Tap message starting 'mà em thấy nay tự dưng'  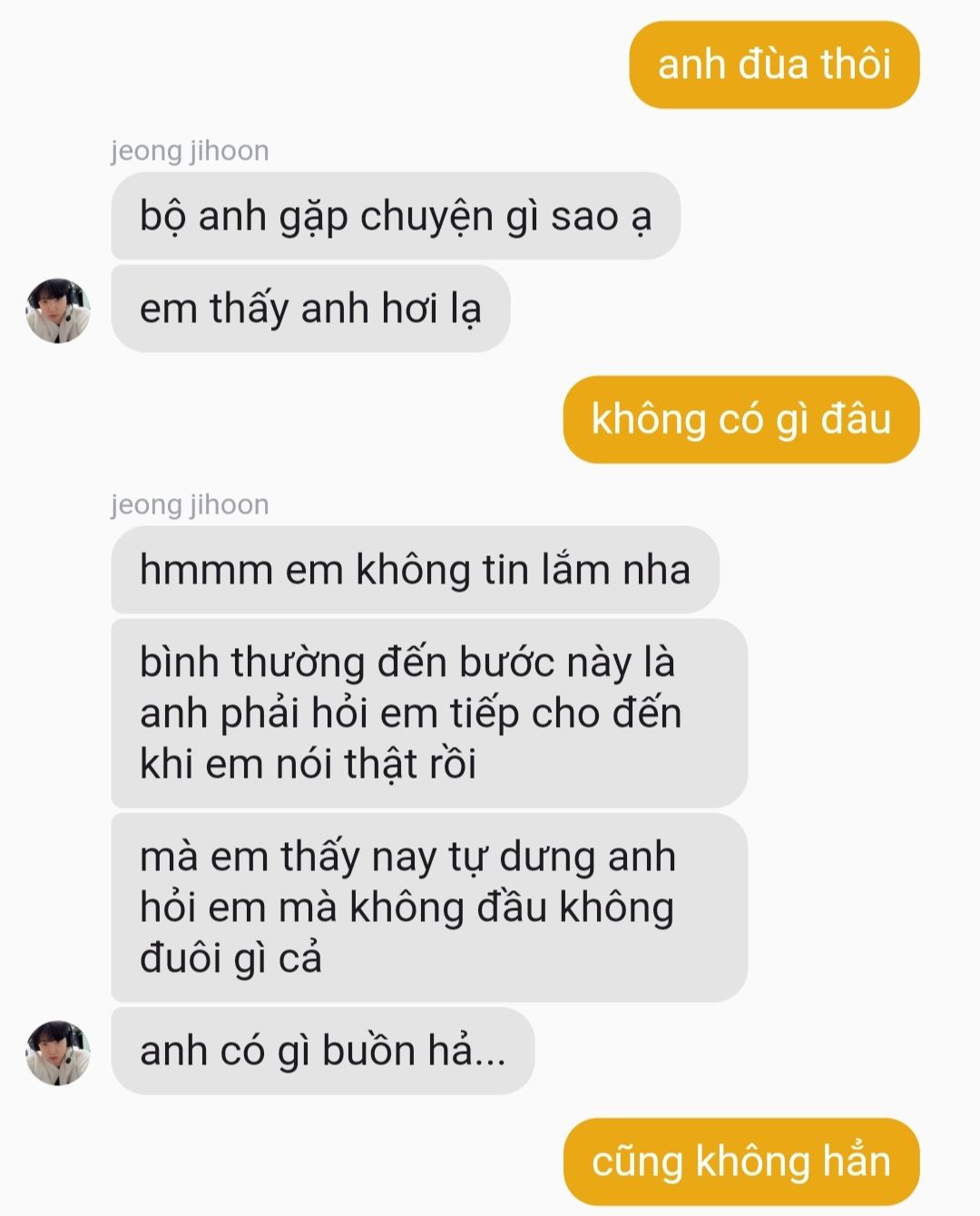point(429,907)
